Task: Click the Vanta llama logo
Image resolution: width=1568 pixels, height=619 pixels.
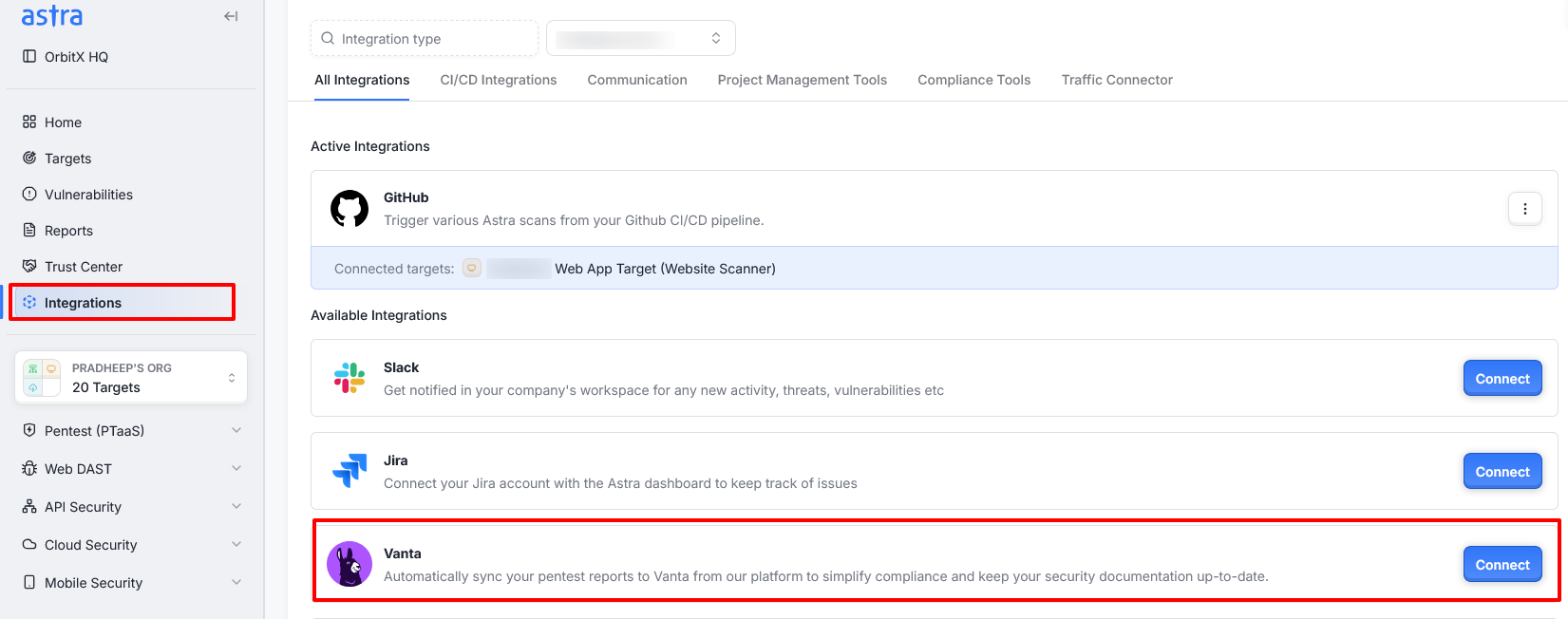Action: [x=349, y=564]
